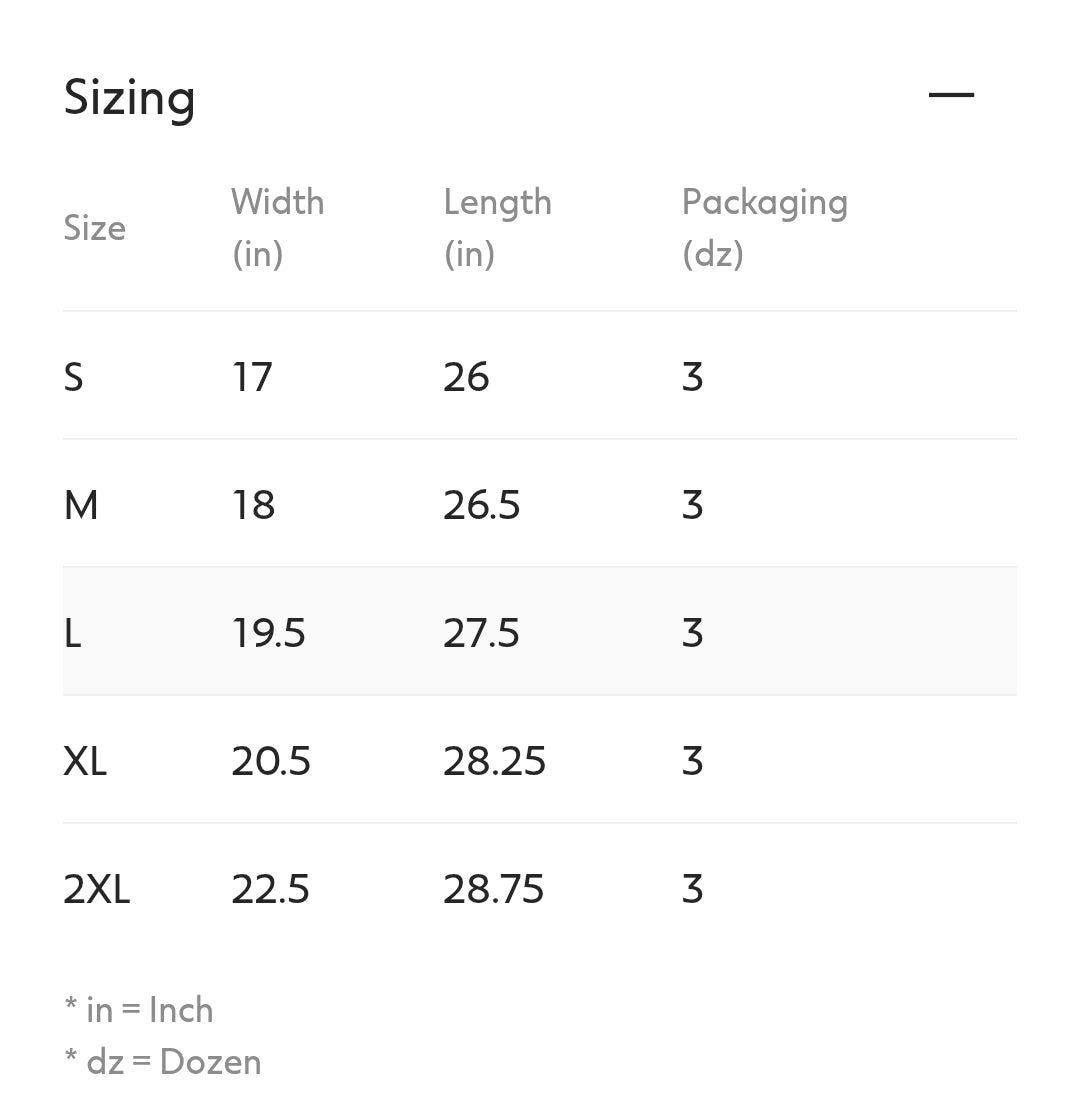Click the '* dz = Dozen' footnote
1080x1120 pixels.
point(163,1062)
